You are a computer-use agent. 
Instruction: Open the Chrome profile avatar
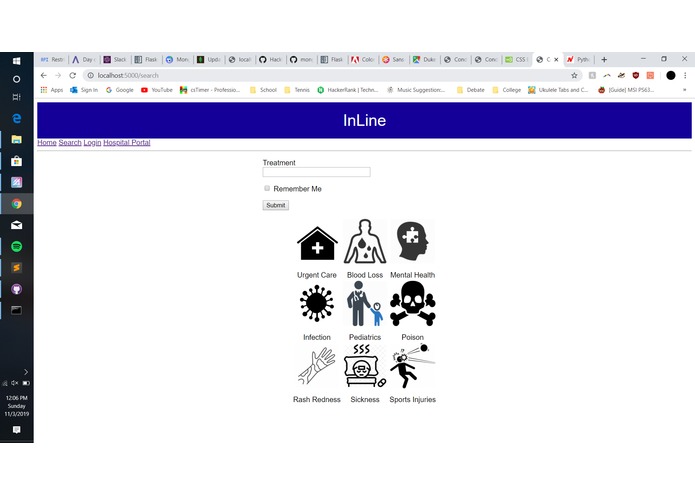[671, 75]
